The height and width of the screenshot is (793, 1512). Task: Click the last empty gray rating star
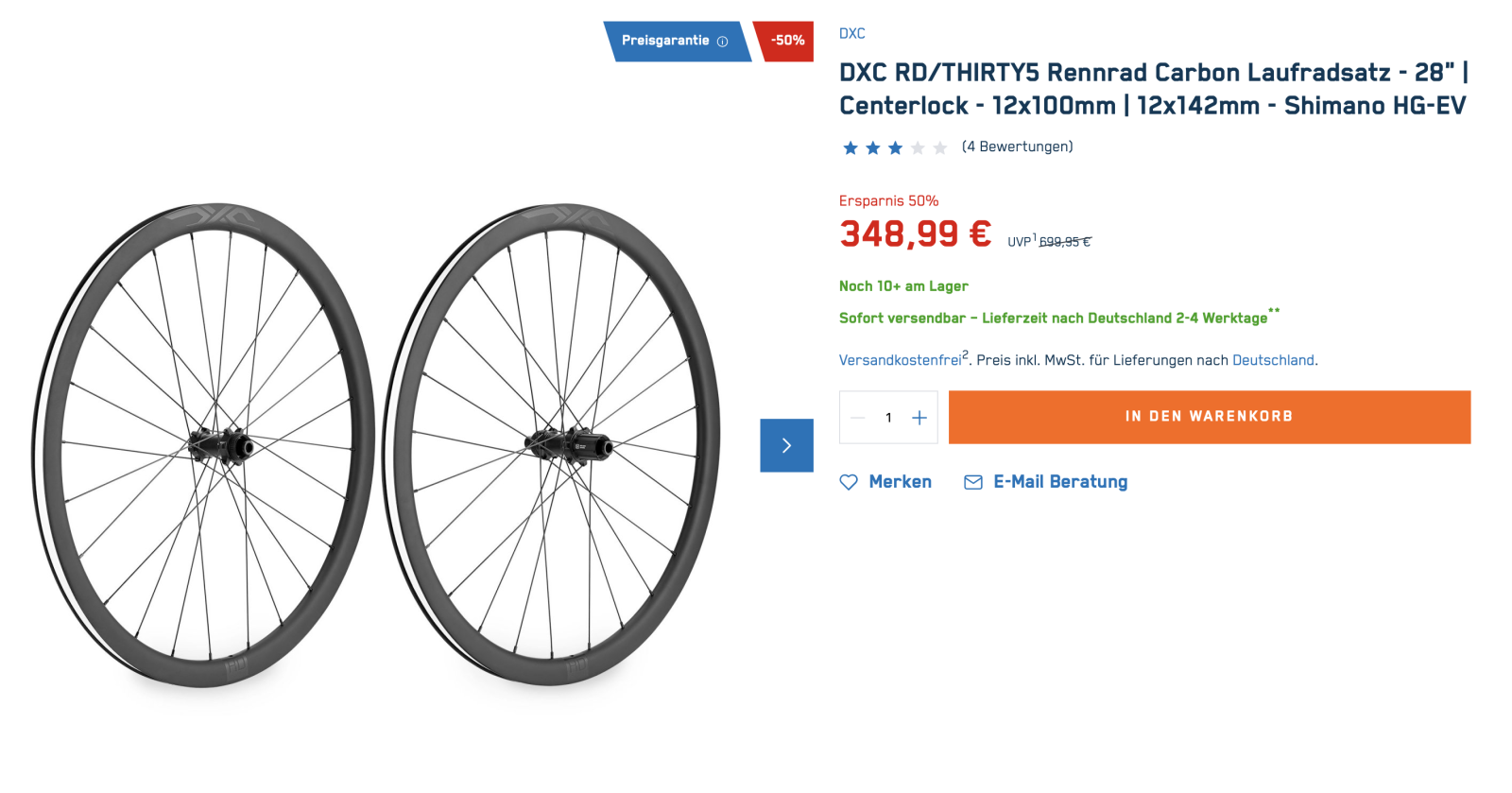coord(939,147)
